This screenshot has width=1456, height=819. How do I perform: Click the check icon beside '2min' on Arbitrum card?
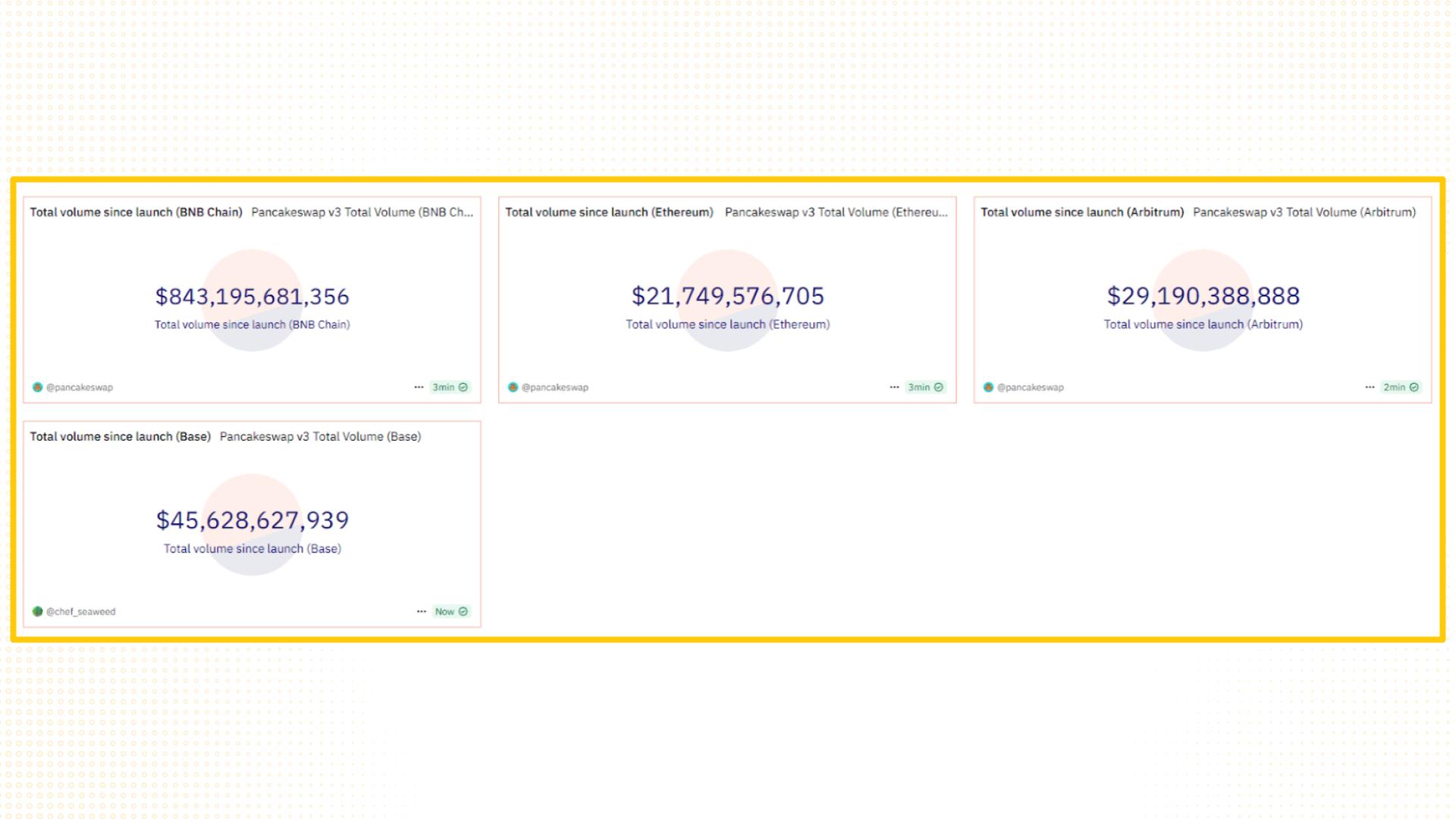tap(1414, 388)
